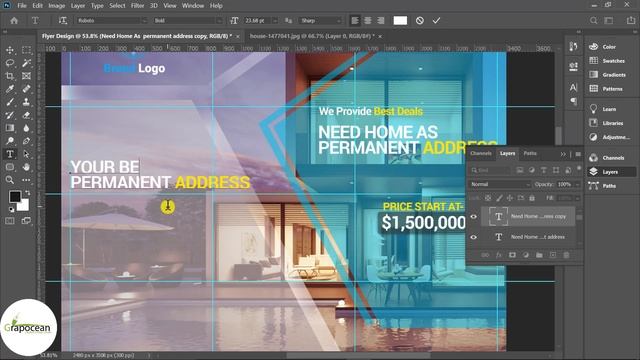Cancel the current text edit

click(x=420, y=20)
